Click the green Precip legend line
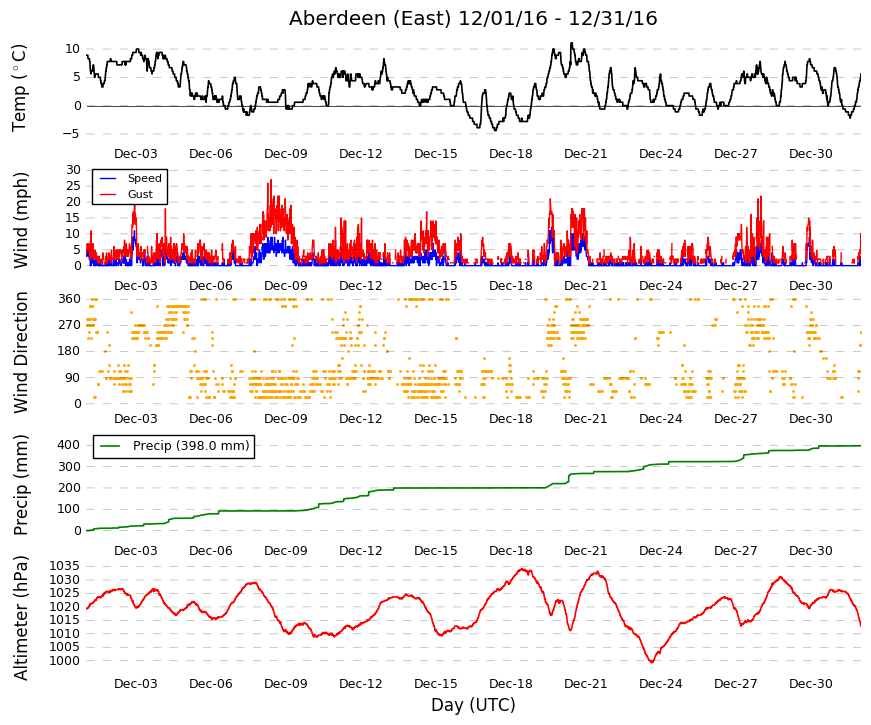The height and width of the screenshot is (725, 871). tap(110, 446)
